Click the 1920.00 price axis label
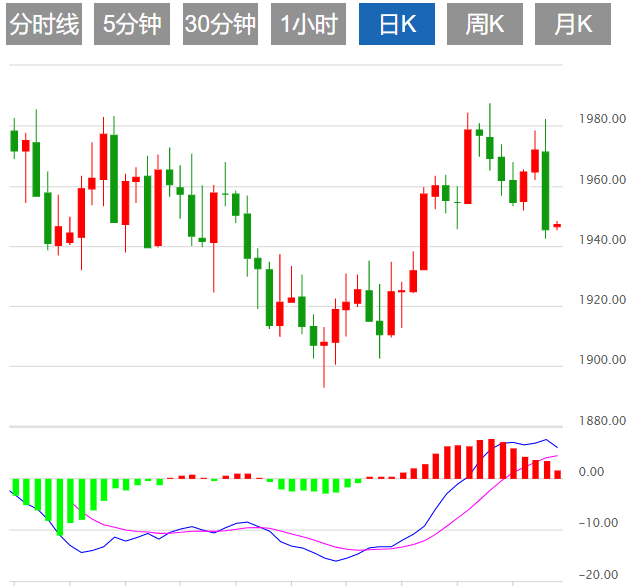 point(602,299)
